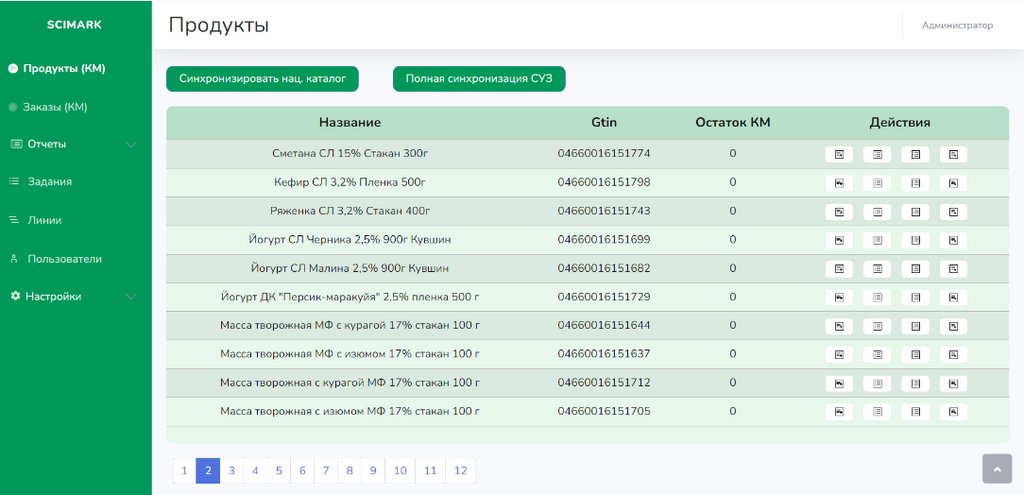Viewport: 1024px width, 495px height.
Task: Click the fourth action icon in the Кефир СЛ 3,2% row
Action: [x=953, y=184]
